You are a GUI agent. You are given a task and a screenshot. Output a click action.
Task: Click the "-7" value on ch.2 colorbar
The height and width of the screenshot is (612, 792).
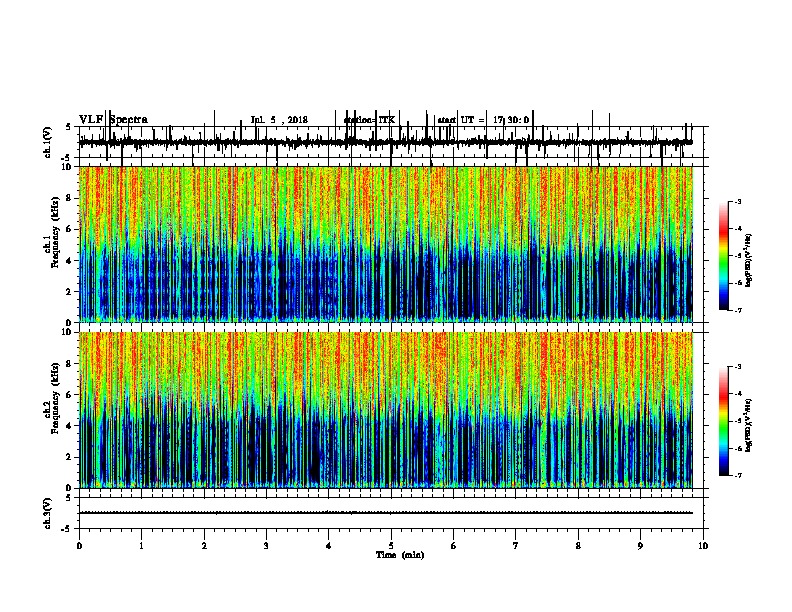click(737, 476)
